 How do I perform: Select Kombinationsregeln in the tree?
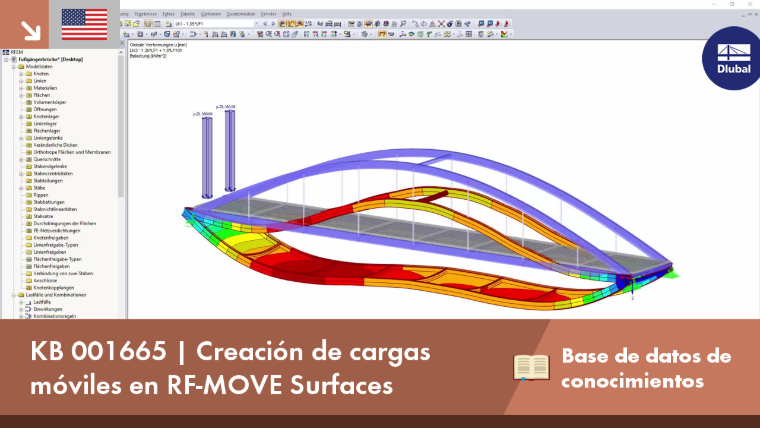point(54,316)
